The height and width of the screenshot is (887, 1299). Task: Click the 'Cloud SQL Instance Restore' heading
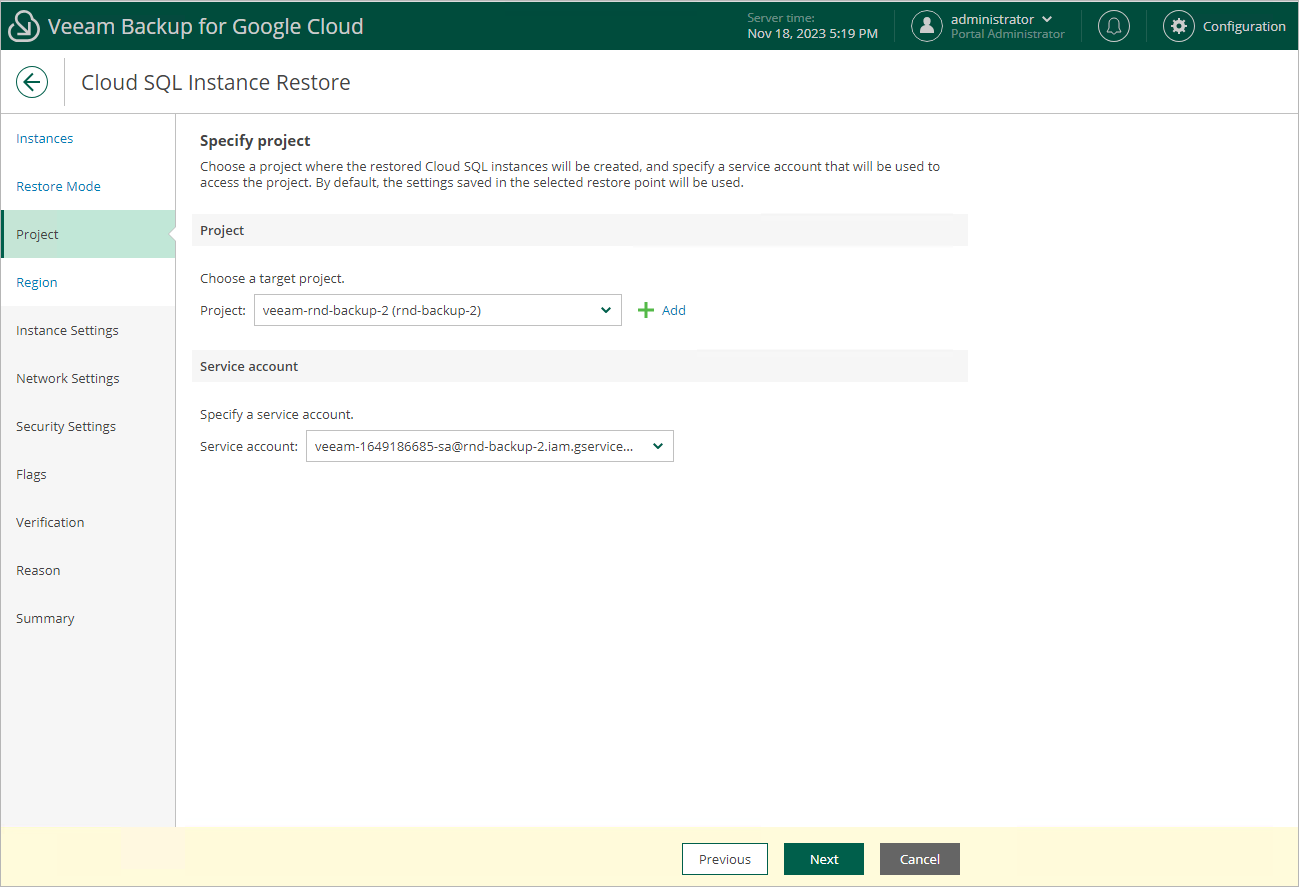pyautogui.click(x=216, y=82)
